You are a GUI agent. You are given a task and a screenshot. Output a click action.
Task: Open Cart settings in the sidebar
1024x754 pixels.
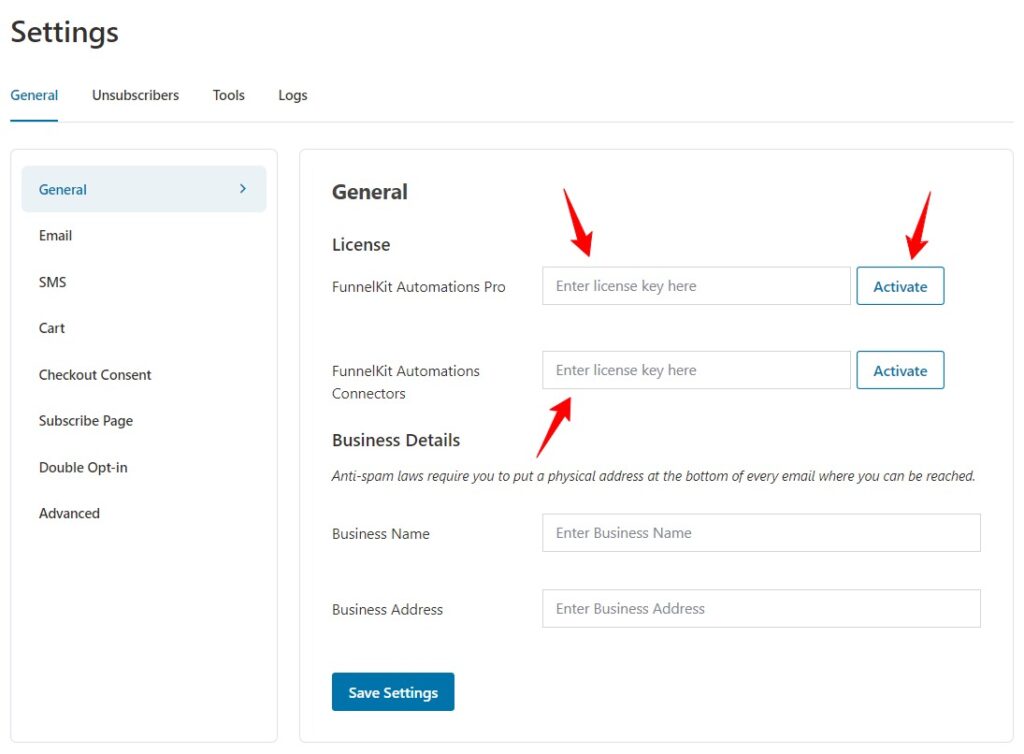point(52,328)
